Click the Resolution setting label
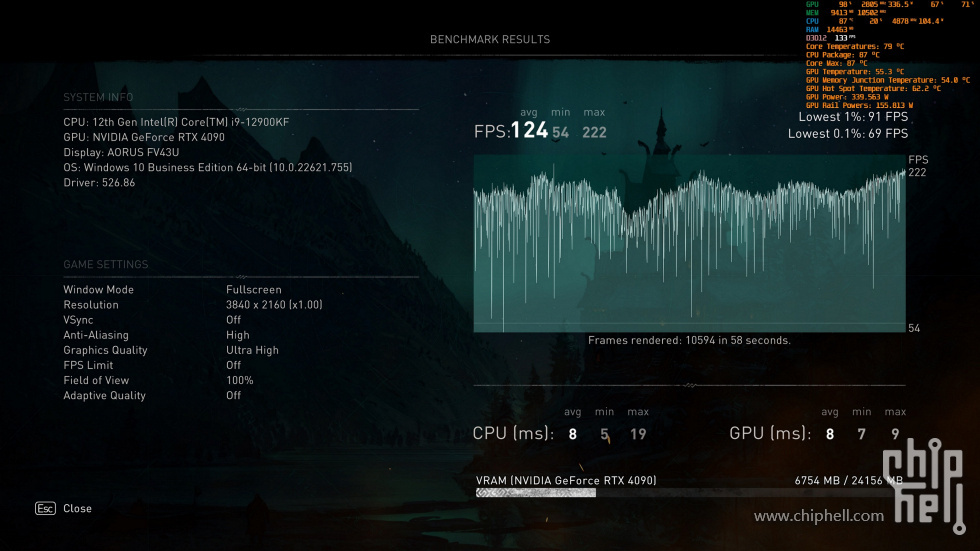Screen dimensions: 980x551 coord(91,305)
